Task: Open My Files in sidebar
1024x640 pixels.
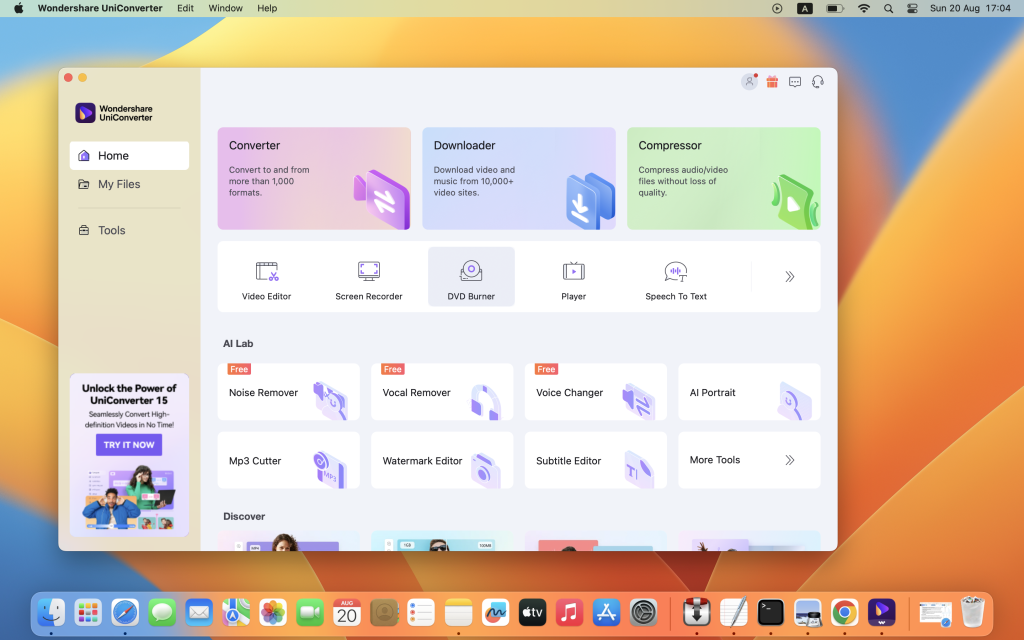Action: click(129, 184)
